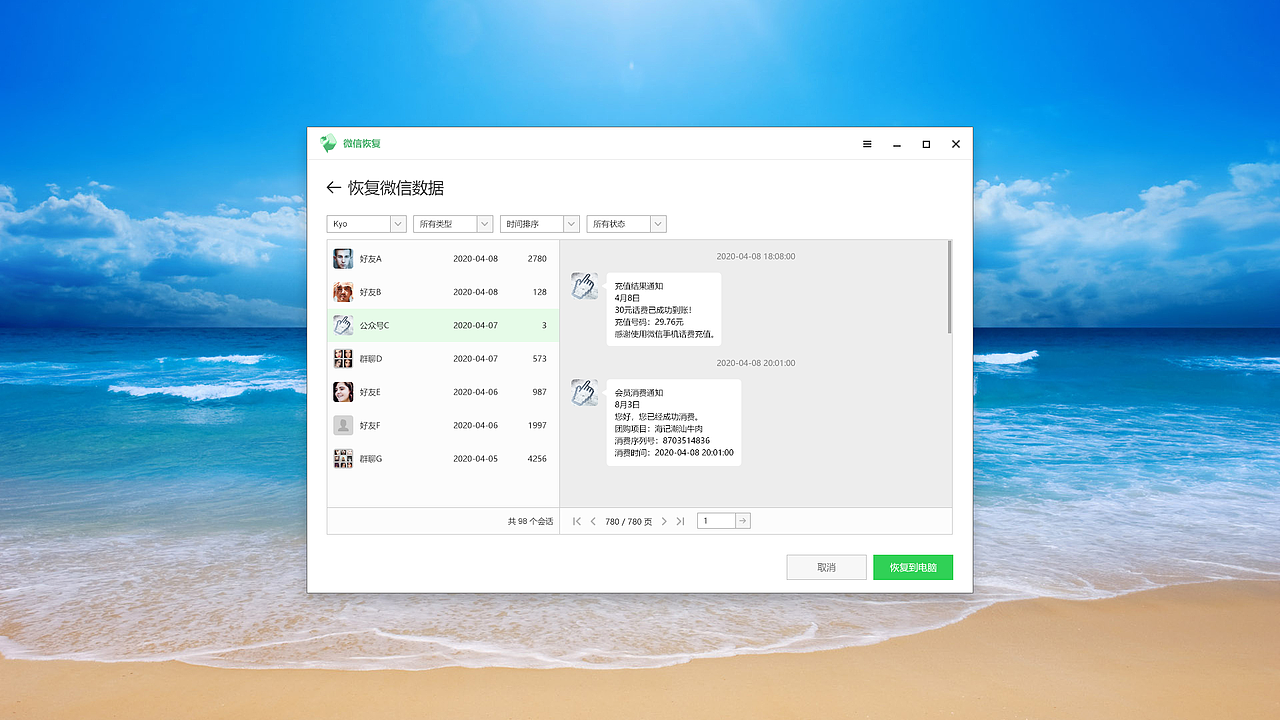Click the 公众号C name text
Screen dimensions: 1280x720
coord(375,325)
